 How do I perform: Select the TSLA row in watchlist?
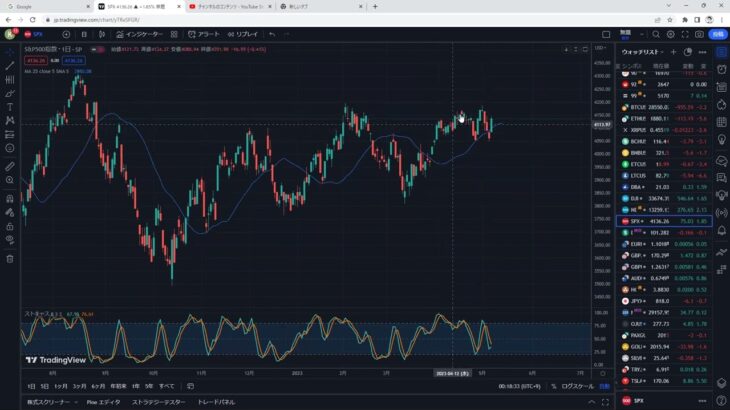coord(664,381)
